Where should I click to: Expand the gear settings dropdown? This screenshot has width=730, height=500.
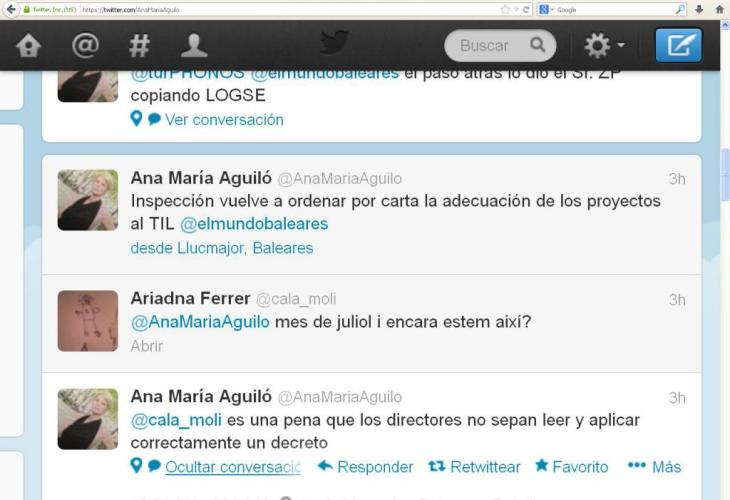tap(604, 45)
